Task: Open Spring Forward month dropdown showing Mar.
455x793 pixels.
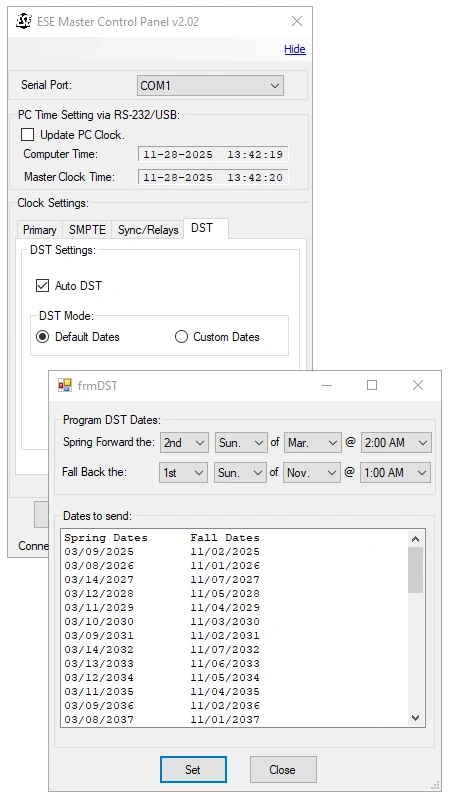Action: [x=312, y=443]
